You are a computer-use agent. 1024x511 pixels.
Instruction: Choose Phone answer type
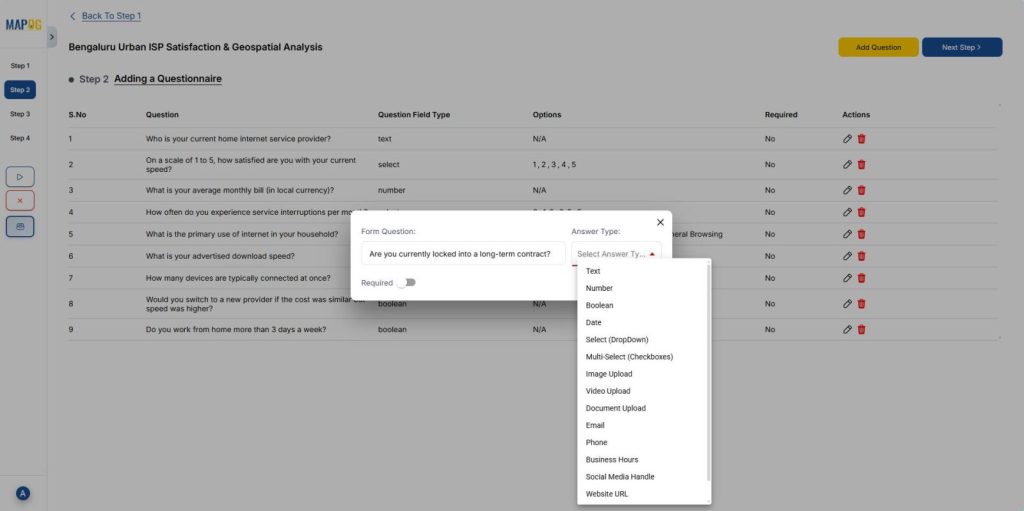click(643, 442)
